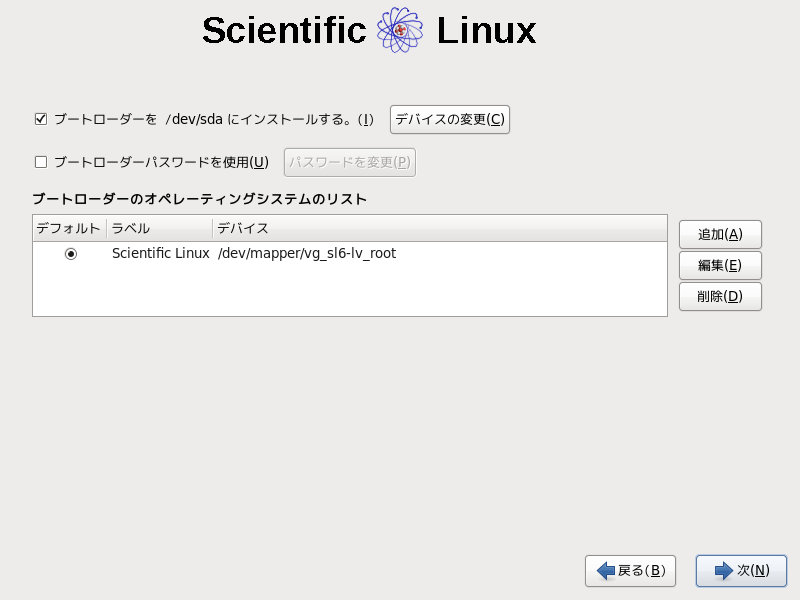Click the ブートローダーのオペレーティングシステムのリスト heading
The image size is (800, 600).
tap(199, 199)
